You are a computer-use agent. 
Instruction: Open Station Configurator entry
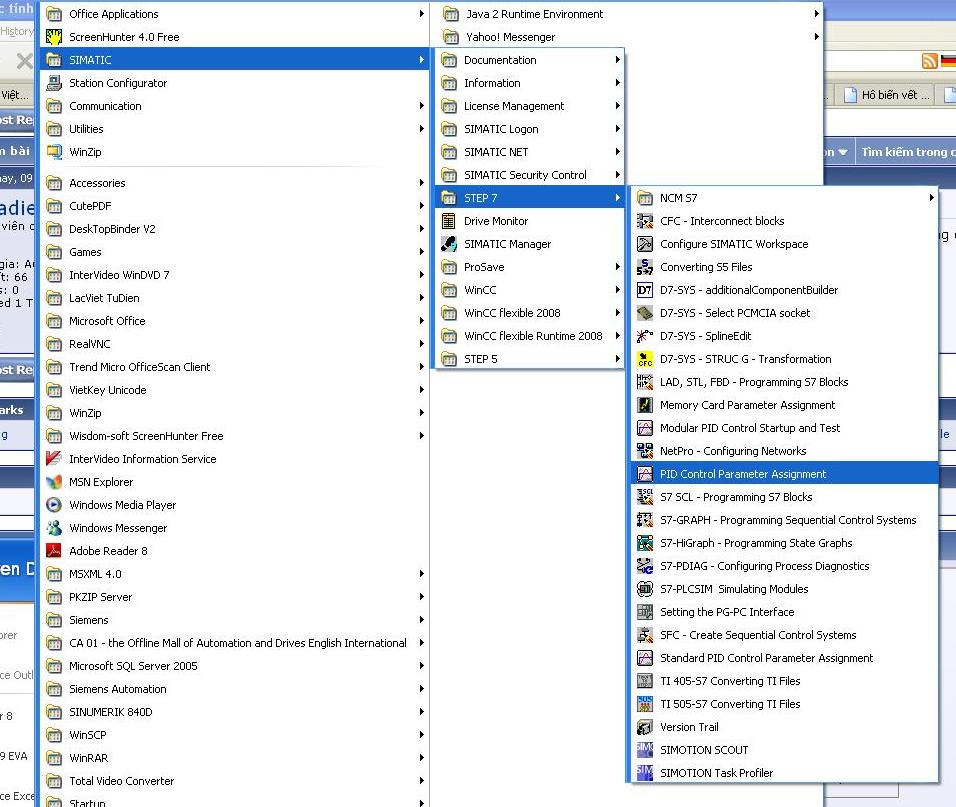tap(235, 83)
